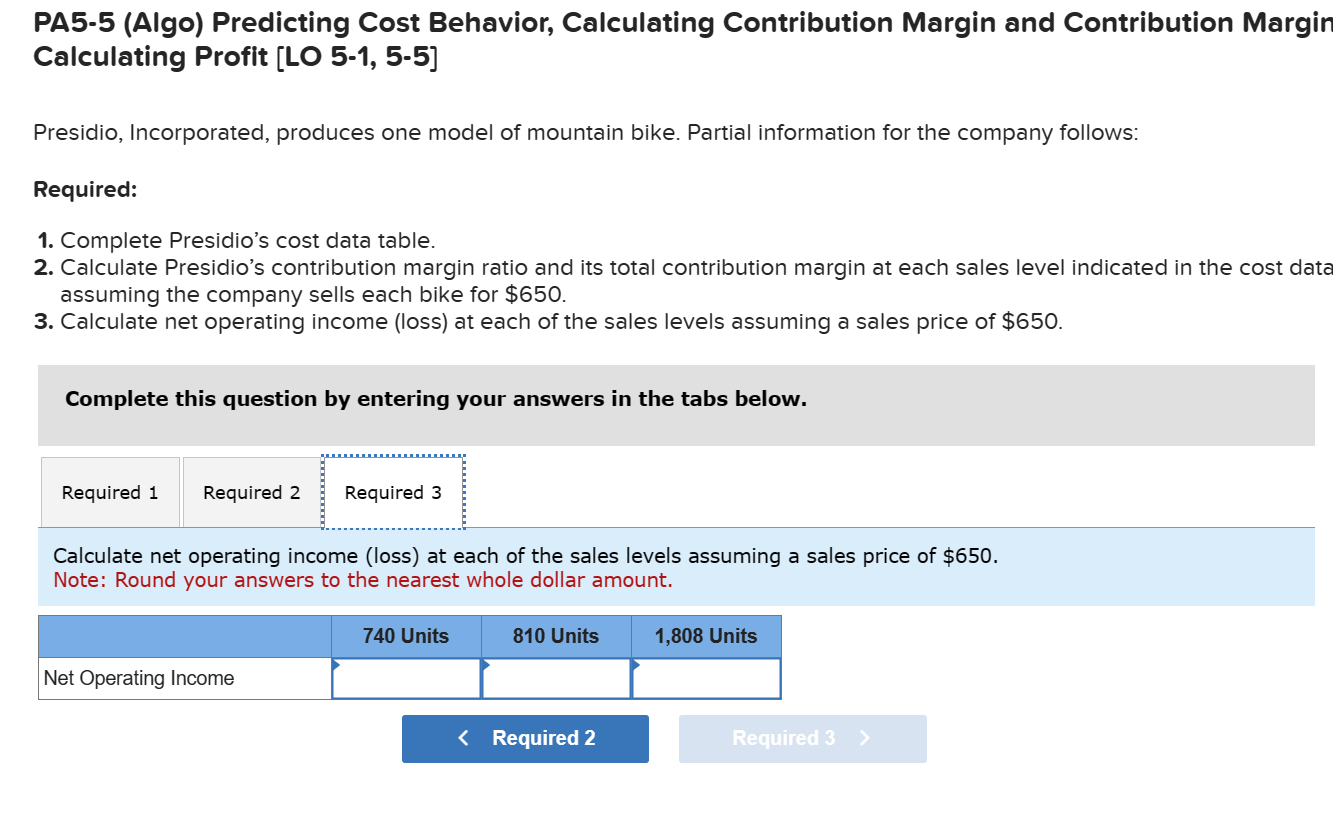Select the 1,808 Units column header
The height and width of the screenshot is (818, 1333).
click(x=705, y=636)
